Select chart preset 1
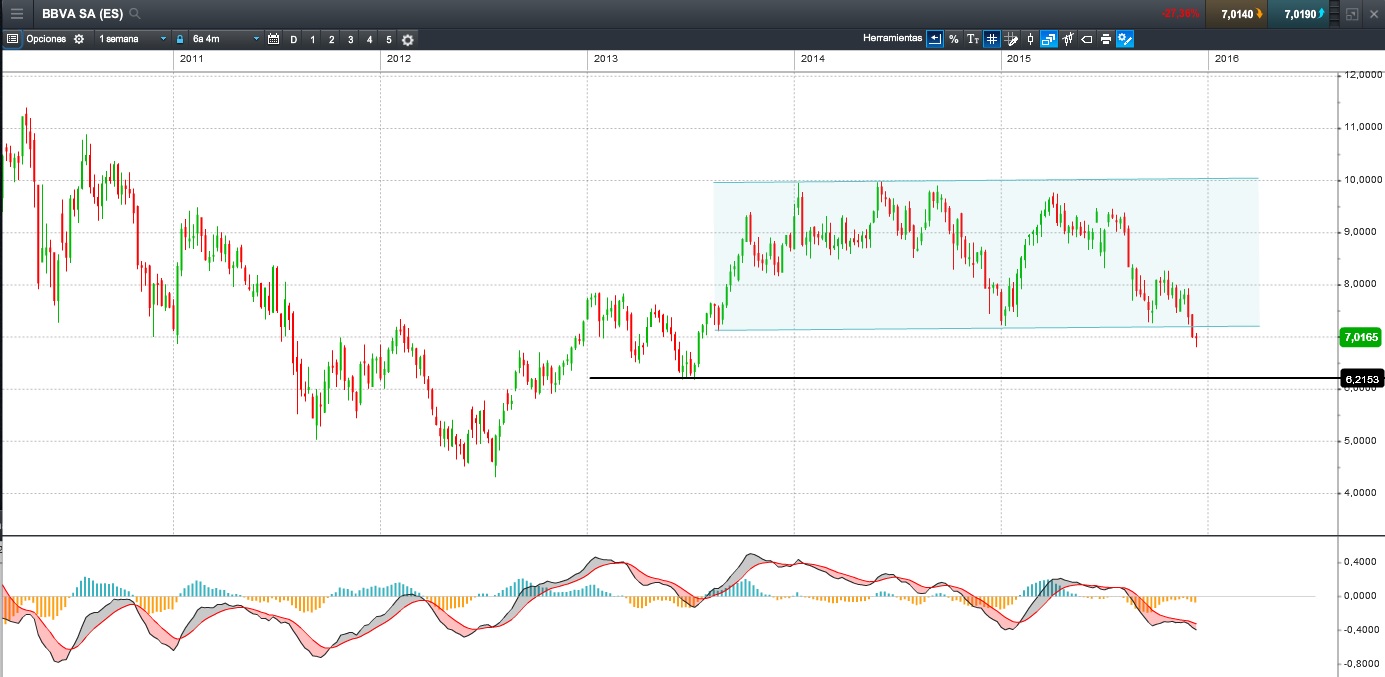1385x677 pixels. point(312,39)
